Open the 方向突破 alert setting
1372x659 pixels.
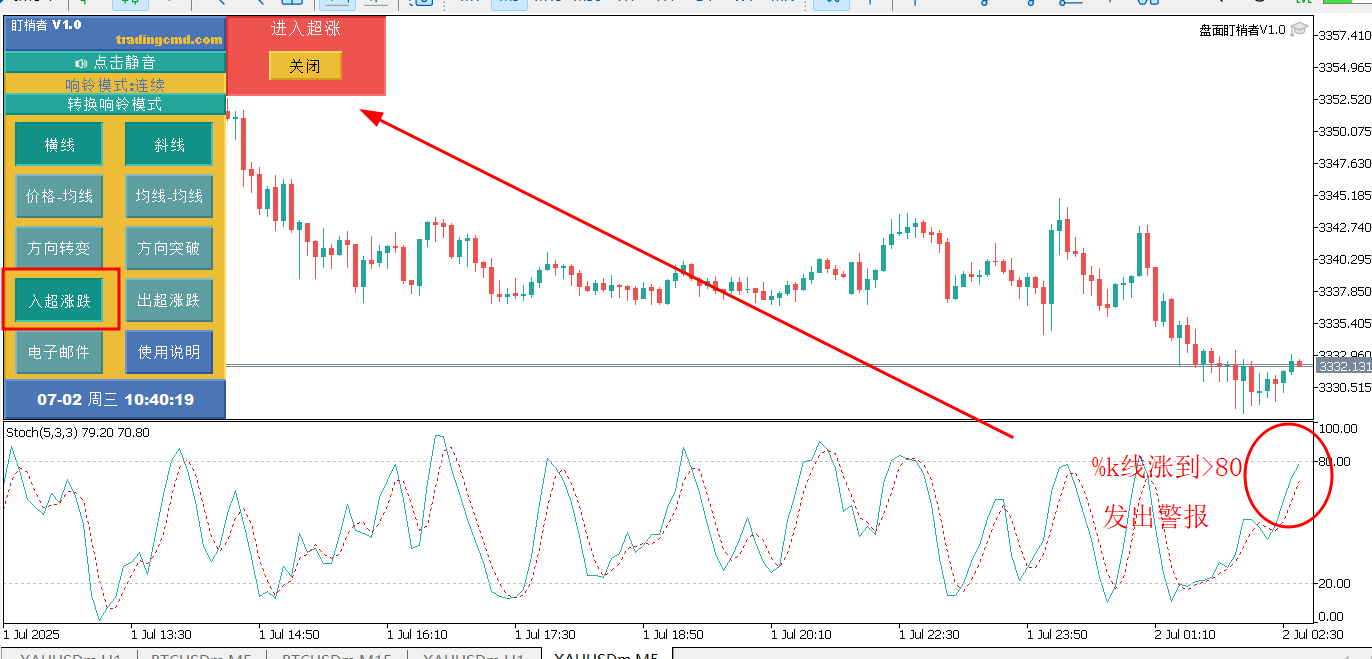[169, 248]
